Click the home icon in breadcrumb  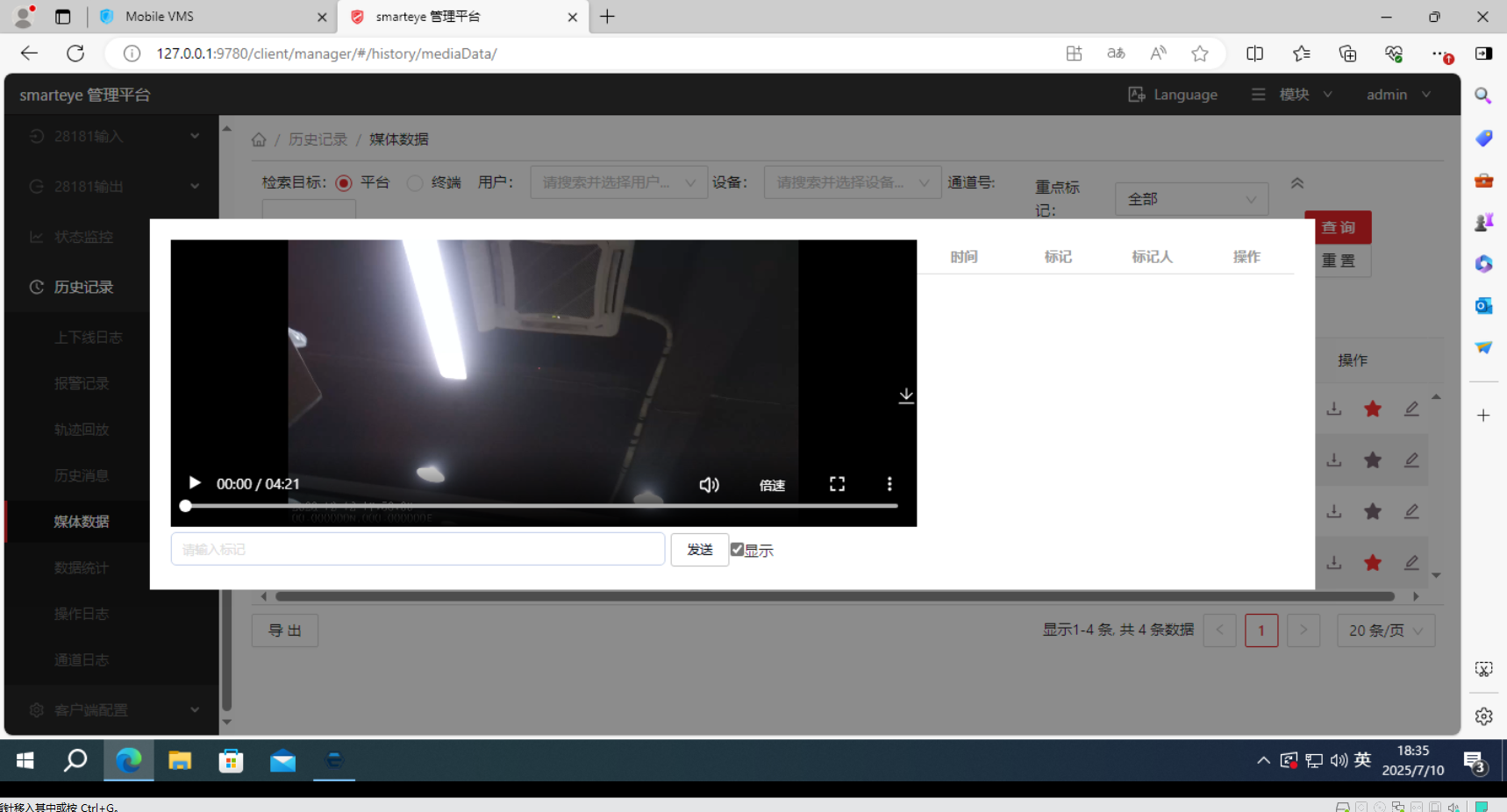pos(259,139)
